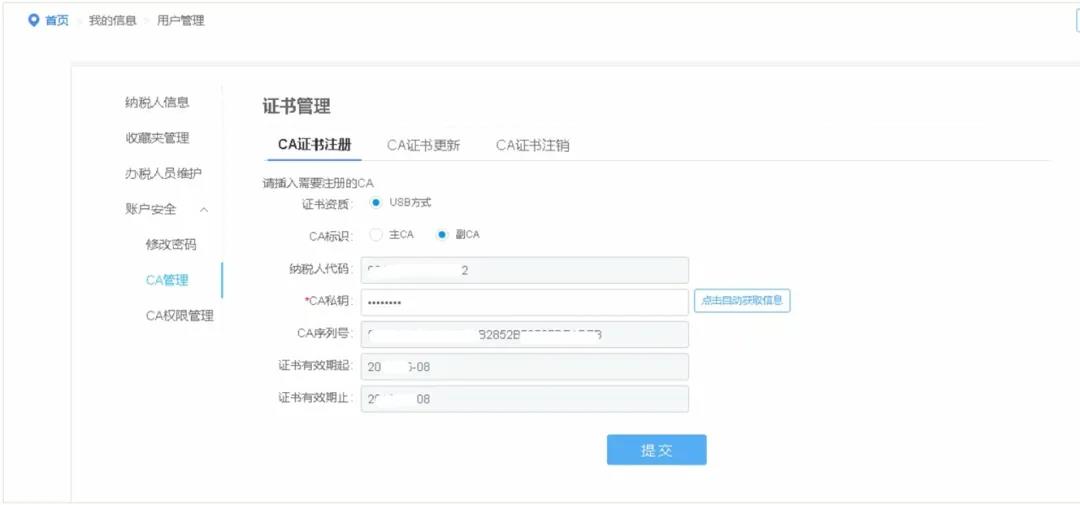Open 我的信息 breadcrumb
1080x505 pixels.
click(x=112, y=21)
